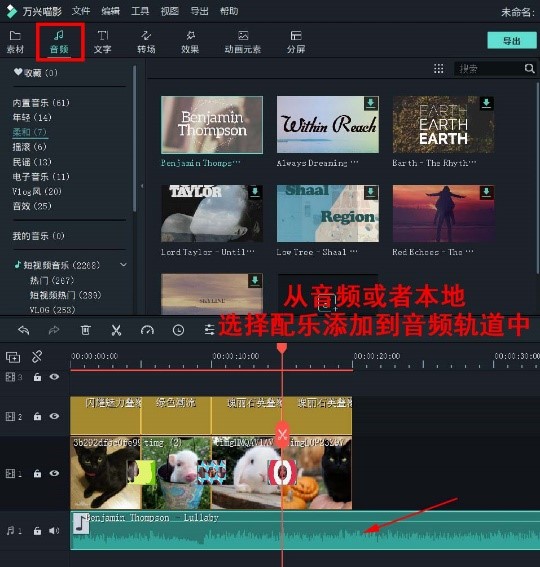Select 热门 (267) subcategory
This screenshot has width=540, height=567.
click(x=52, y=280)
